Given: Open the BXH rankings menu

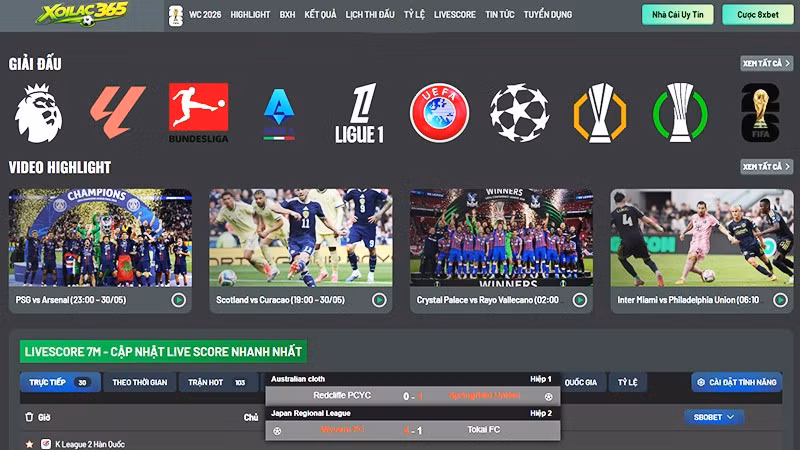Looking at the screenshot, I should pyautogui.click(x=287, y=15).
